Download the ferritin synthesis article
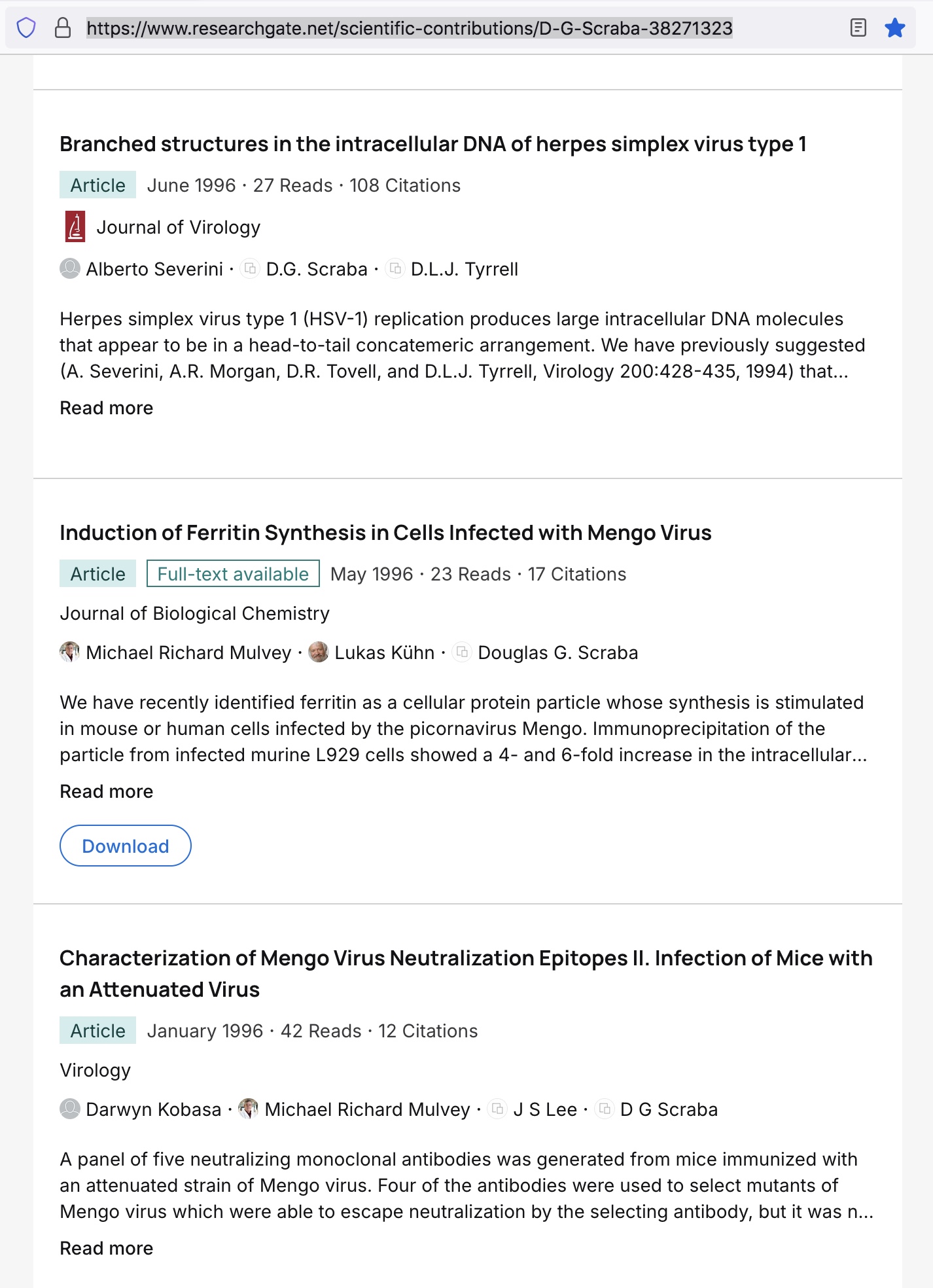The height and width of the screenshot is (1288, 933). coord(126,846)
